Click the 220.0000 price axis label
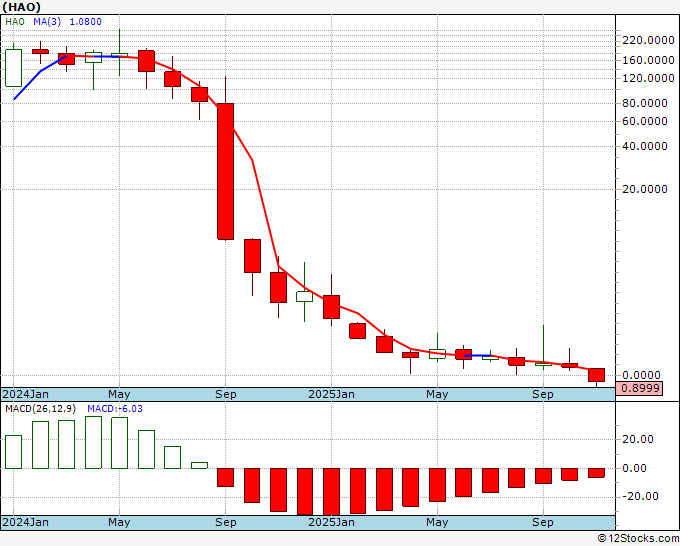This screenshot has height=546, width=680. pos(648,40)
